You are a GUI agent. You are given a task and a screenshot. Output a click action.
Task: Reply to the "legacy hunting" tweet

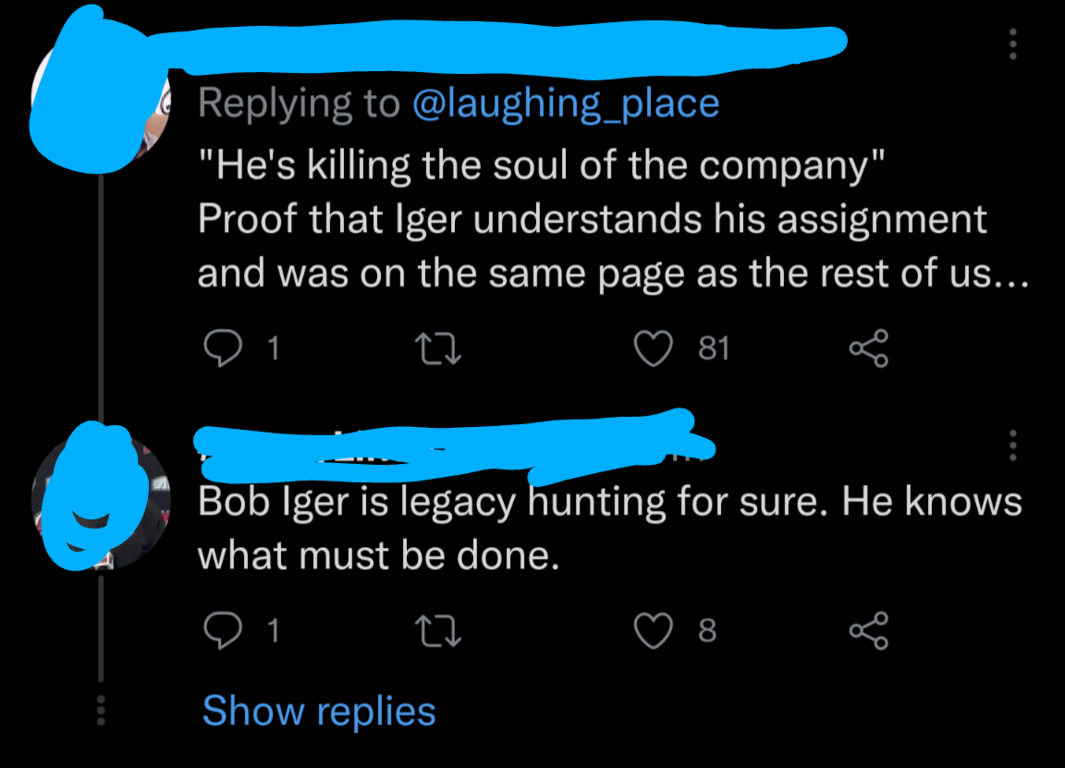[x=220, y=629]
